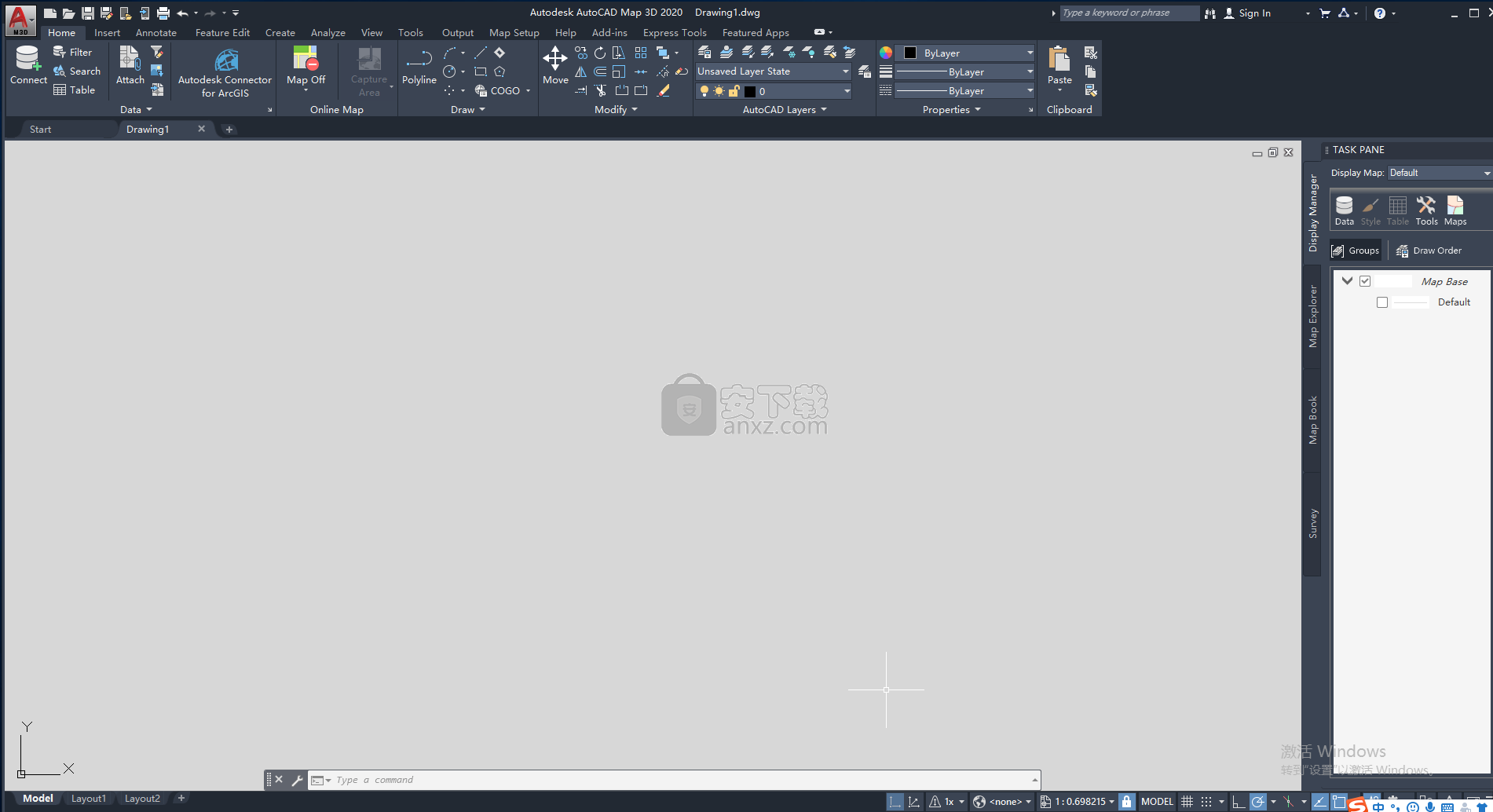The height and width of the screenshot is (812, 1493).
Task: Click the Search data button
Action: tap(76, 71)
